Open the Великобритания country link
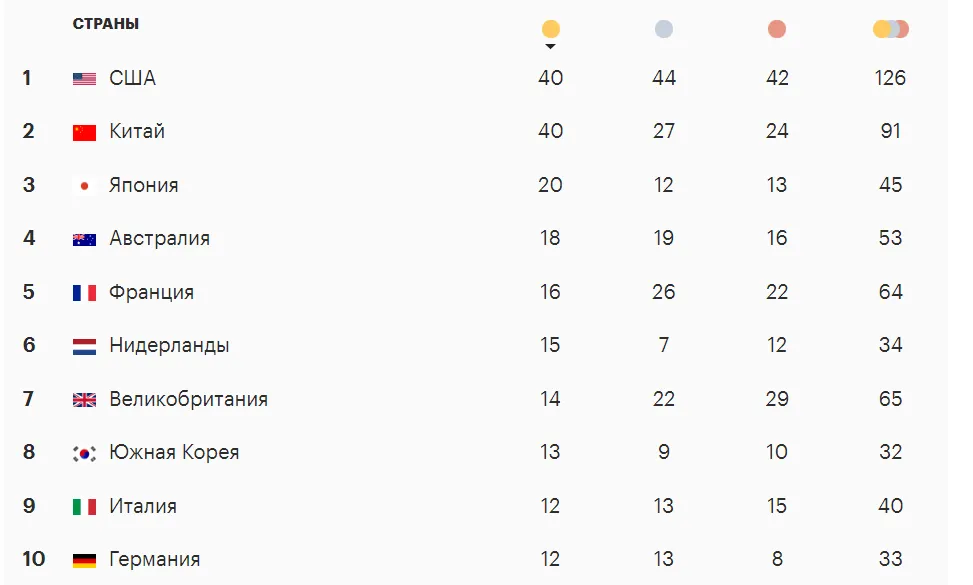Viewport: 973px width, 585px height. tap(188, 399)
